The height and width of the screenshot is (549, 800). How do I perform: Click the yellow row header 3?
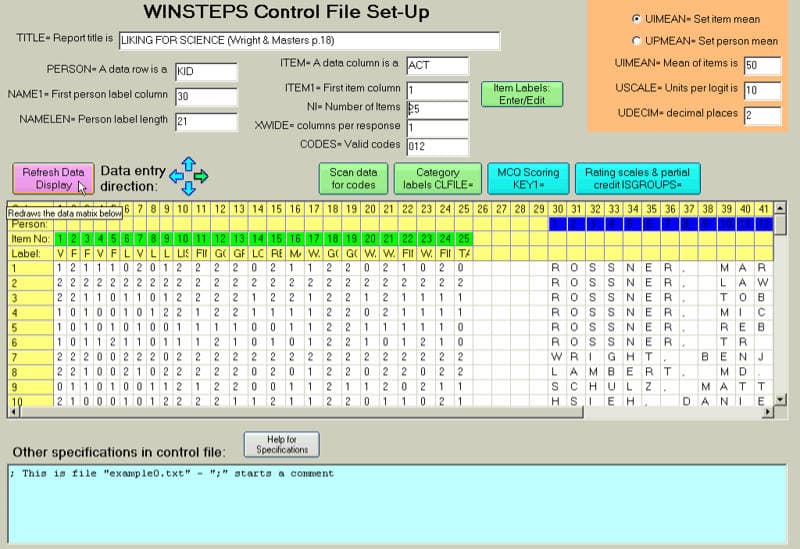[31, 297]
